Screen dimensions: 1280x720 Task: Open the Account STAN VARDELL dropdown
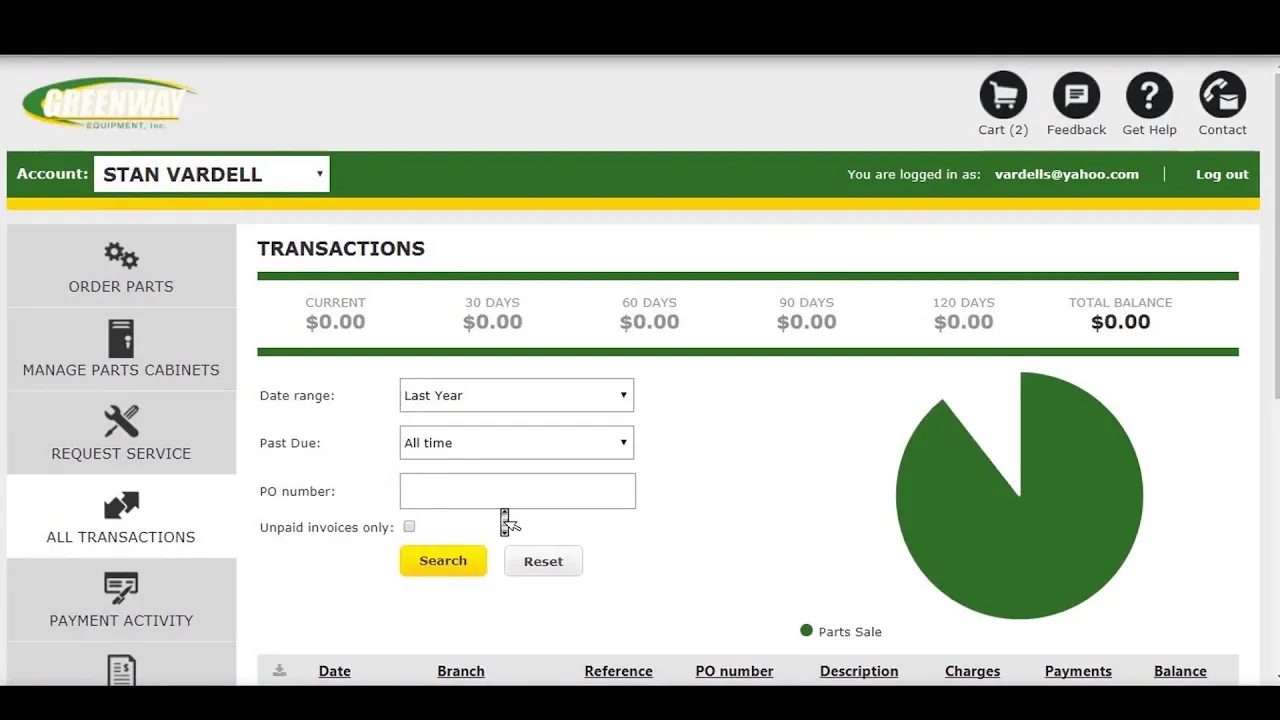[x=212, y=174]
